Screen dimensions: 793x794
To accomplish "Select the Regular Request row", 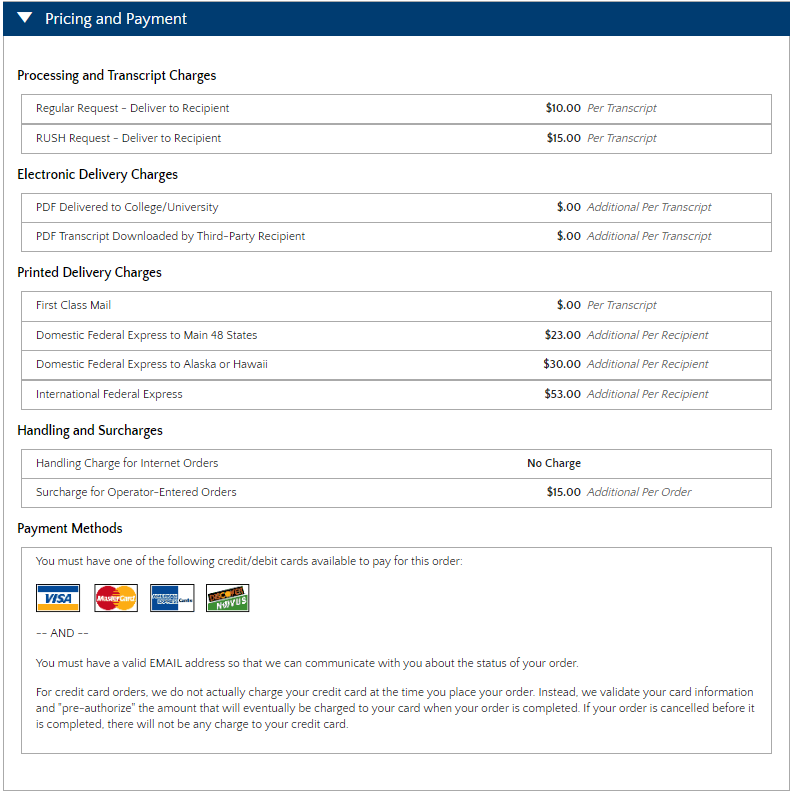I will 133,108.
